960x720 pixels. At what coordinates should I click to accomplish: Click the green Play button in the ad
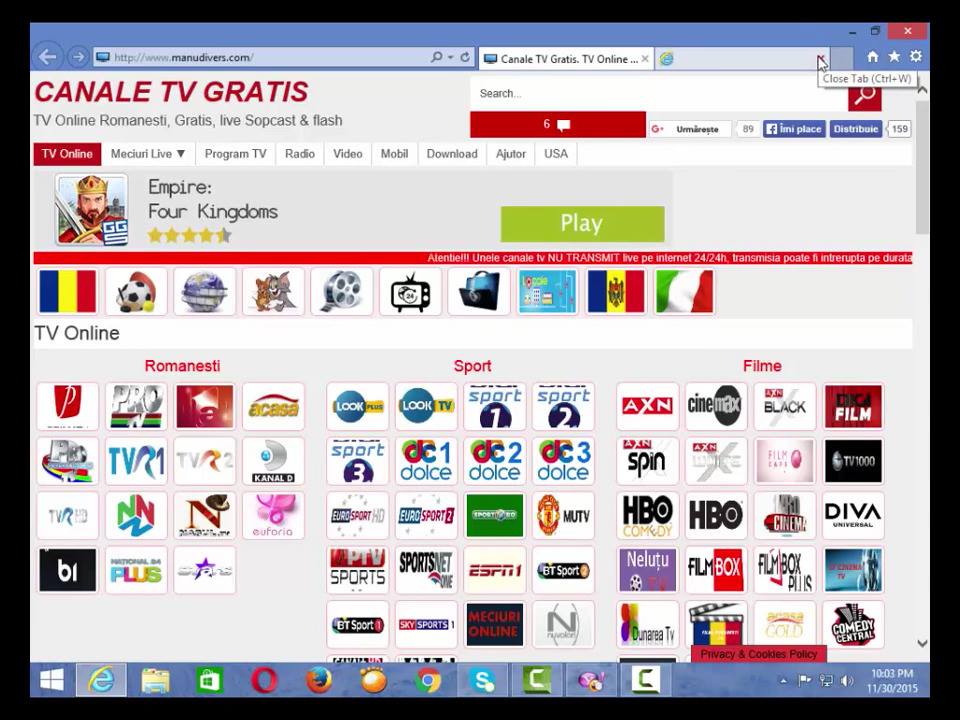pos(582,223)
